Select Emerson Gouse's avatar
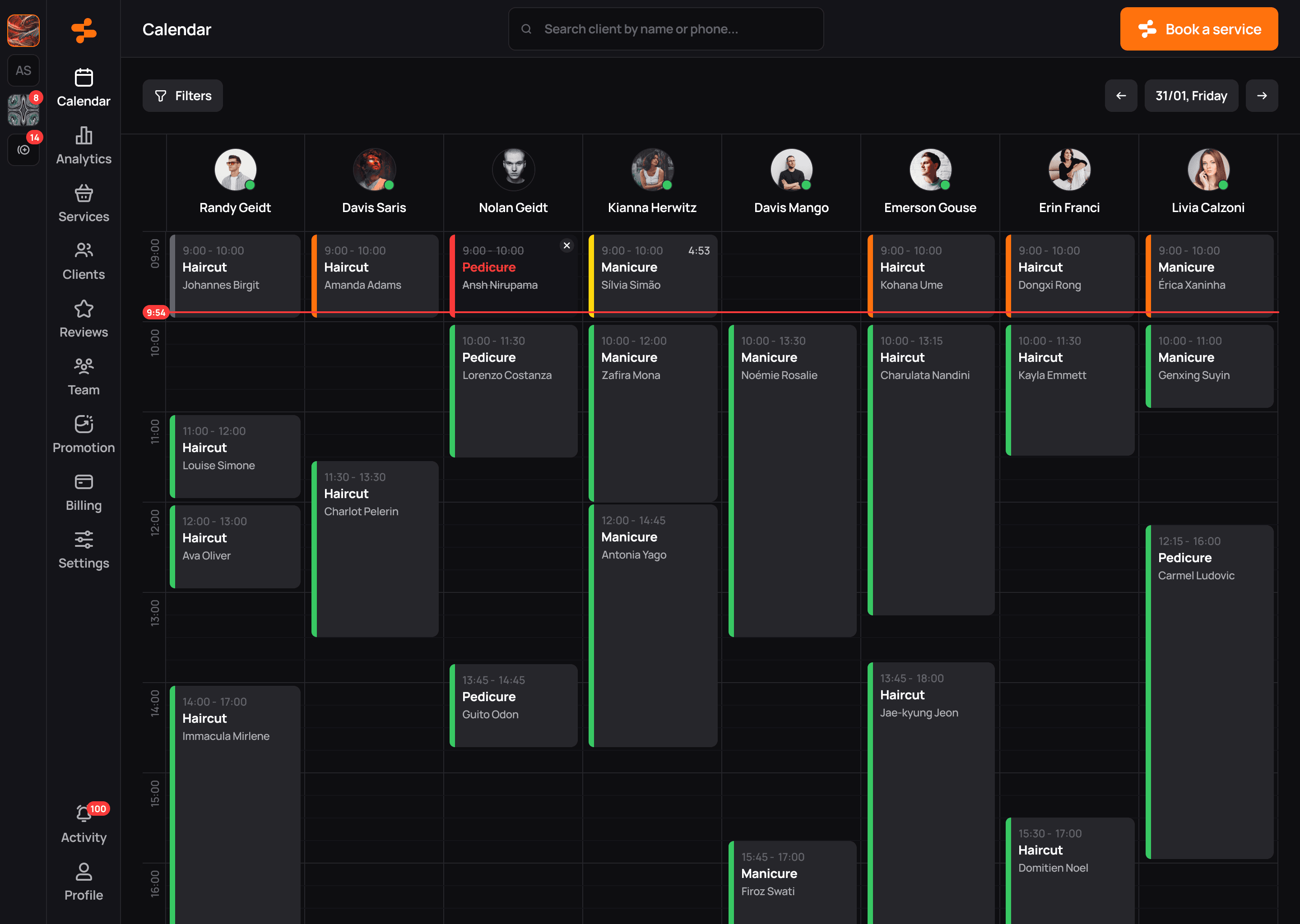The width and height of the screenshot is (1300, 924). point(930,170)
